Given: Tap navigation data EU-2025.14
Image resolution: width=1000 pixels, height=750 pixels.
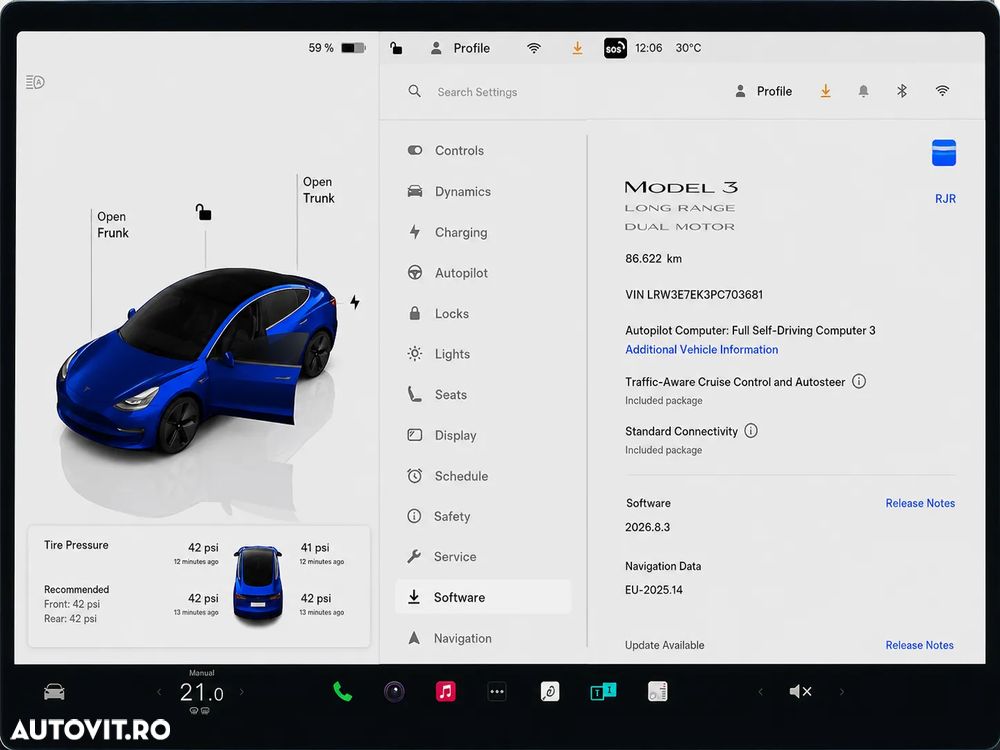Looking at the screenshot, I should (x=654, y=590).
